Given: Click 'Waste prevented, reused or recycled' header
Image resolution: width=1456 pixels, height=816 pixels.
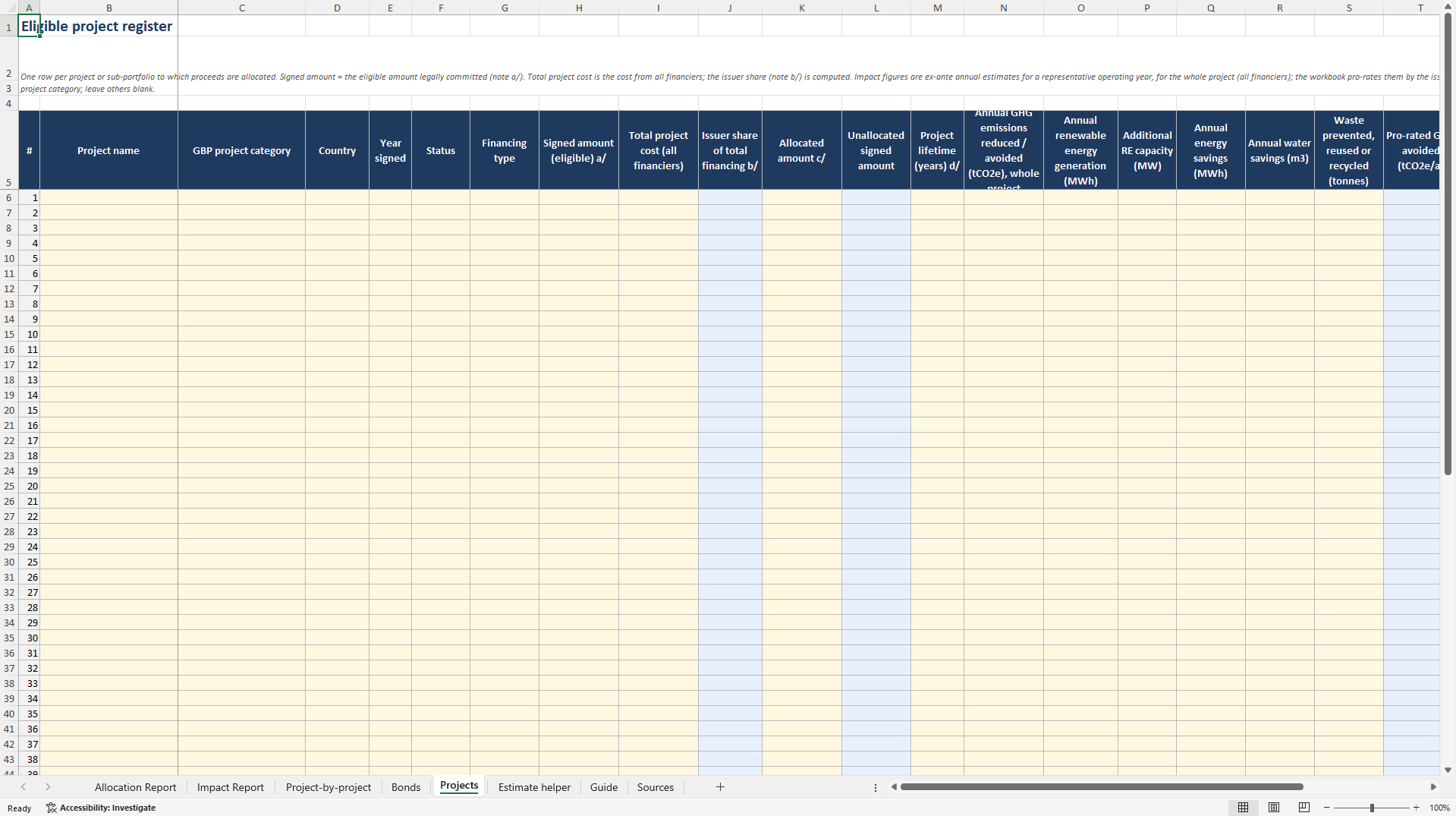Looking at the screenshot, I should pos(1348,150).
